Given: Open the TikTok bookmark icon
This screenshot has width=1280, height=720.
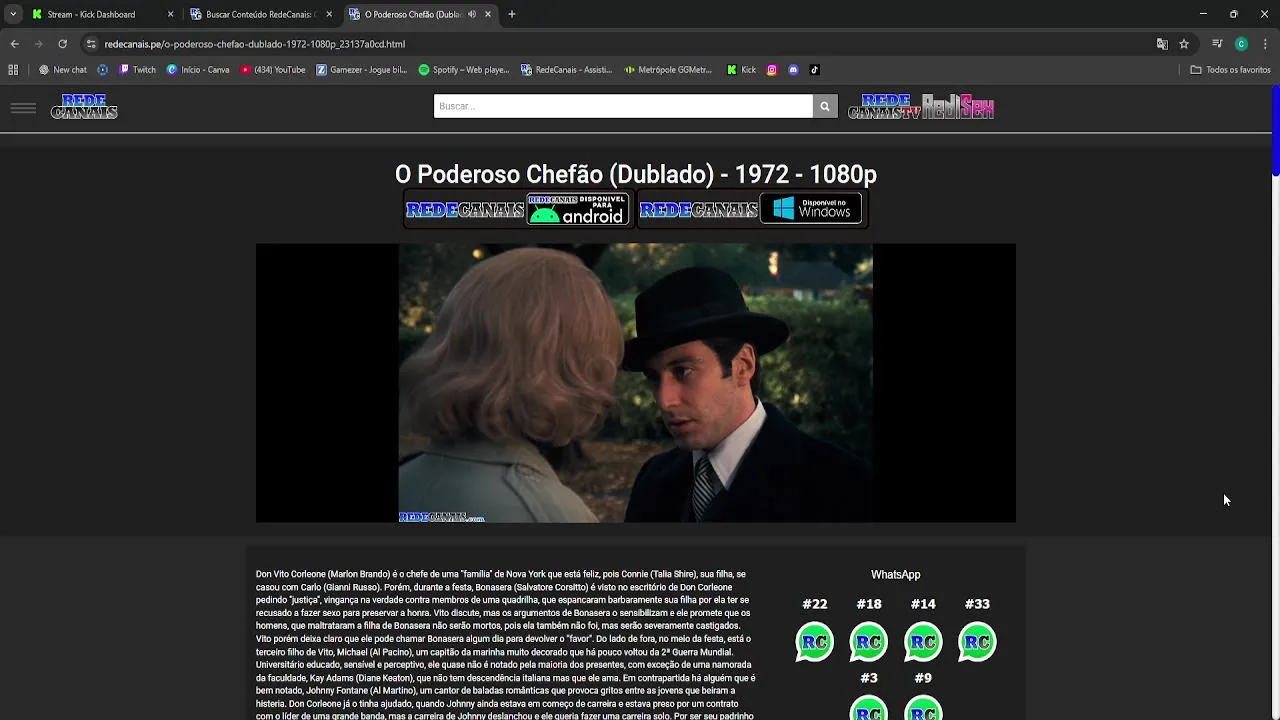Looking at the screenshot, I should pyautogui.click(x=814, y=70).
